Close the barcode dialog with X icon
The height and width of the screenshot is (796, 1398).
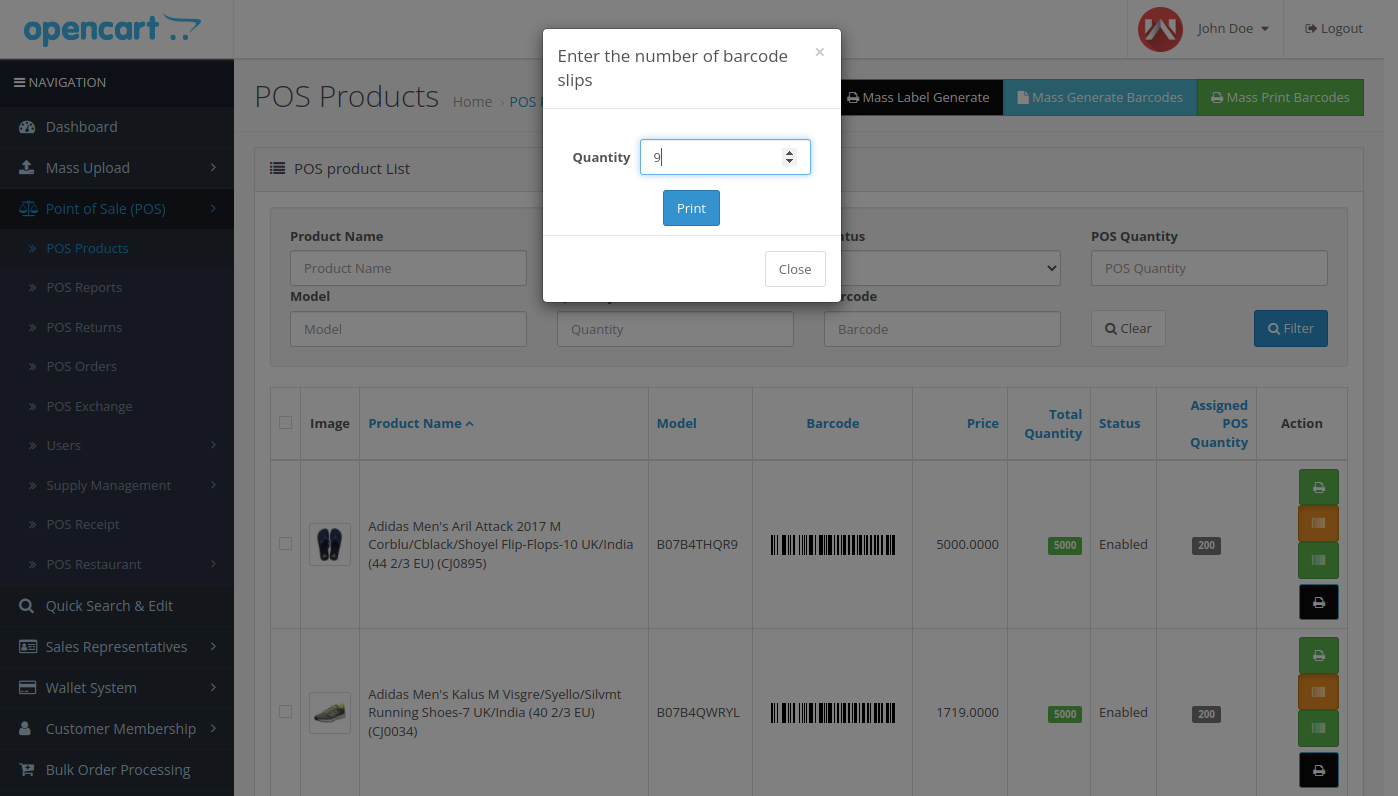point(819,53)
